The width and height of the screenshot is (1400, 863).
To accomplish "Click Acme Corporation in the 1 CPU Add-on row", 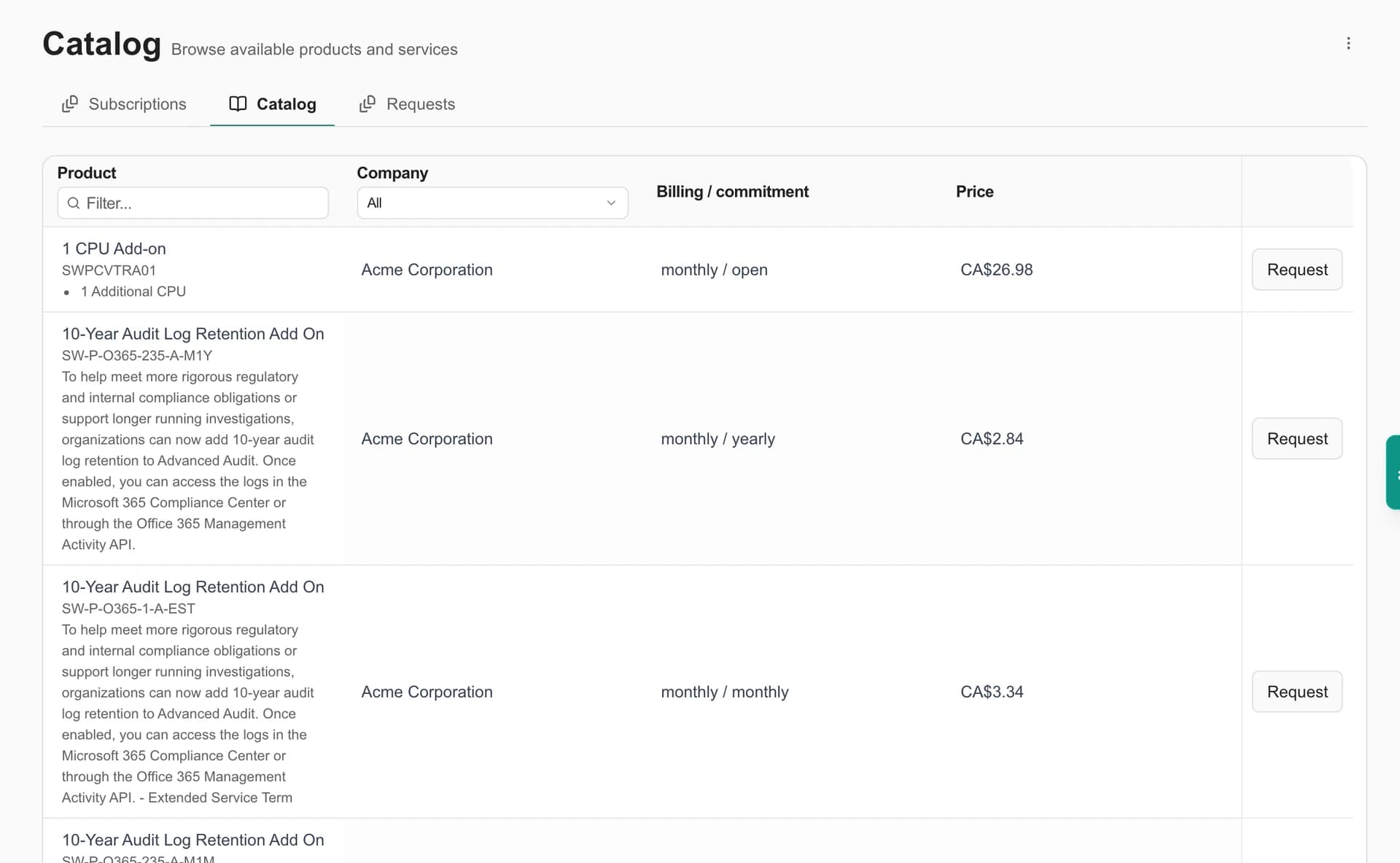I will click(427, 270).
